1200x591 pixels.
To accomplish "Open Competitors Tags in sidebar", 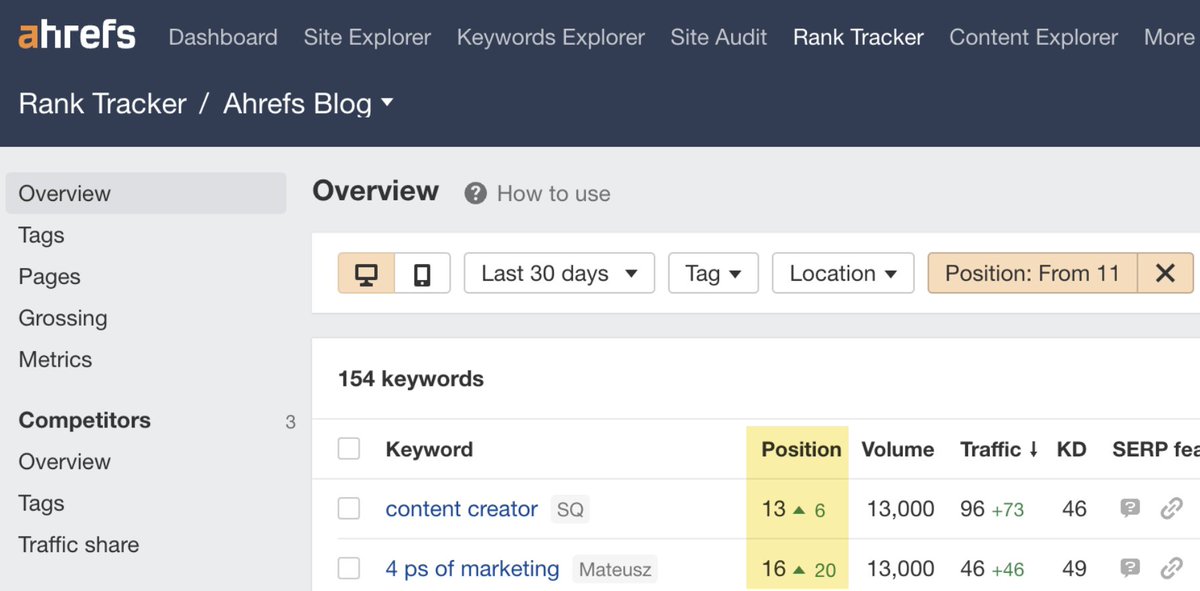I will (x=41, y=503).
